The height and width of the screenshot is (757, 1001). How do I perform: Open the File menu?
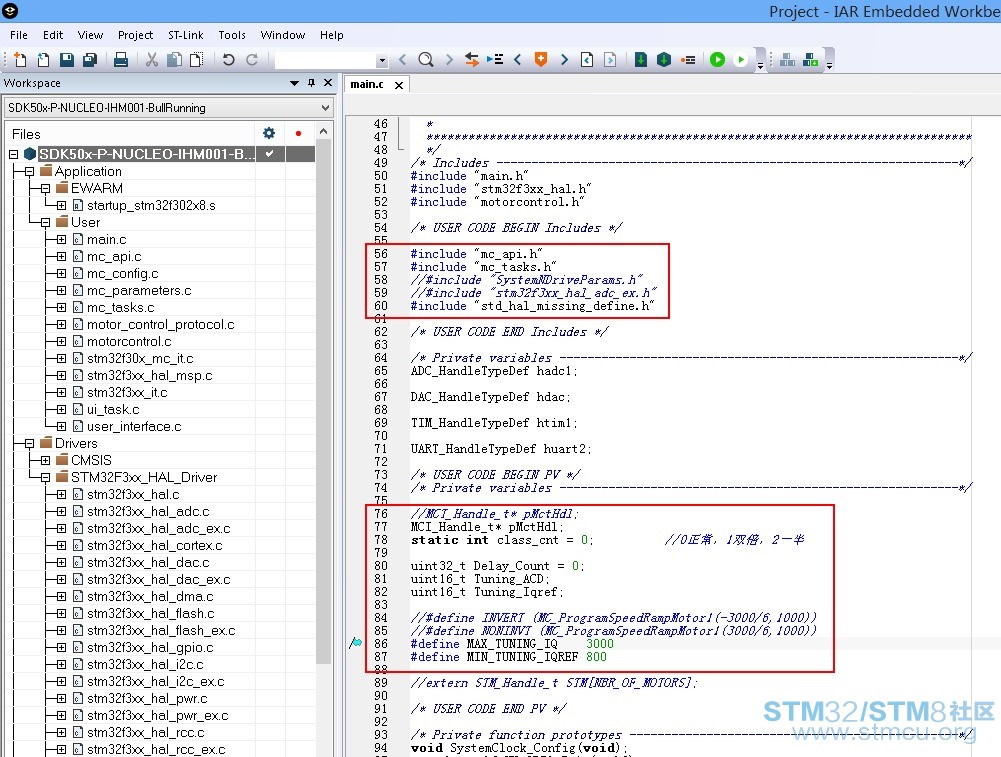[19, 35]
